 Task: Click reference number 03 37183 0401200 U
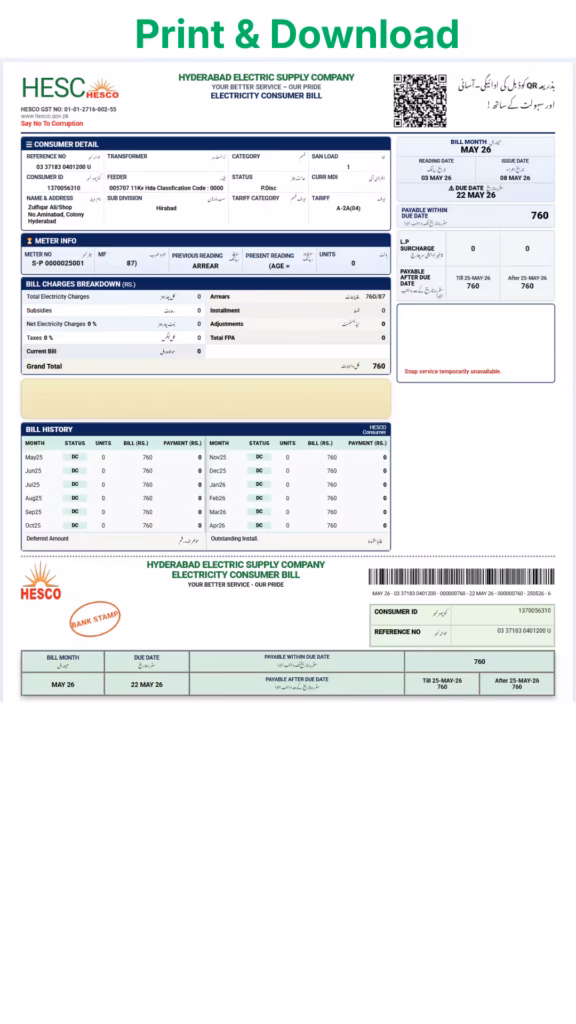64,167
